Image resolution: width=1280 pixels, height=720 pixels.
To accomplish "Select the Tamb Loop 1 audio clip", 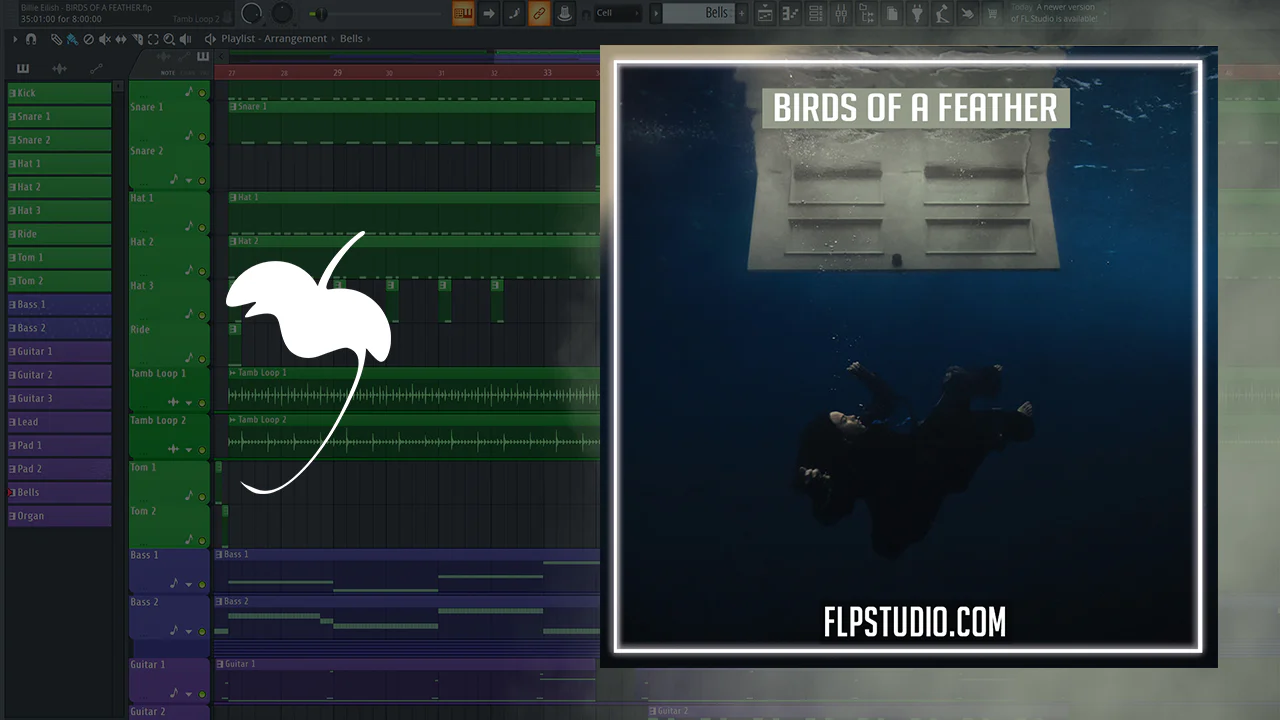I will [414, 389].
